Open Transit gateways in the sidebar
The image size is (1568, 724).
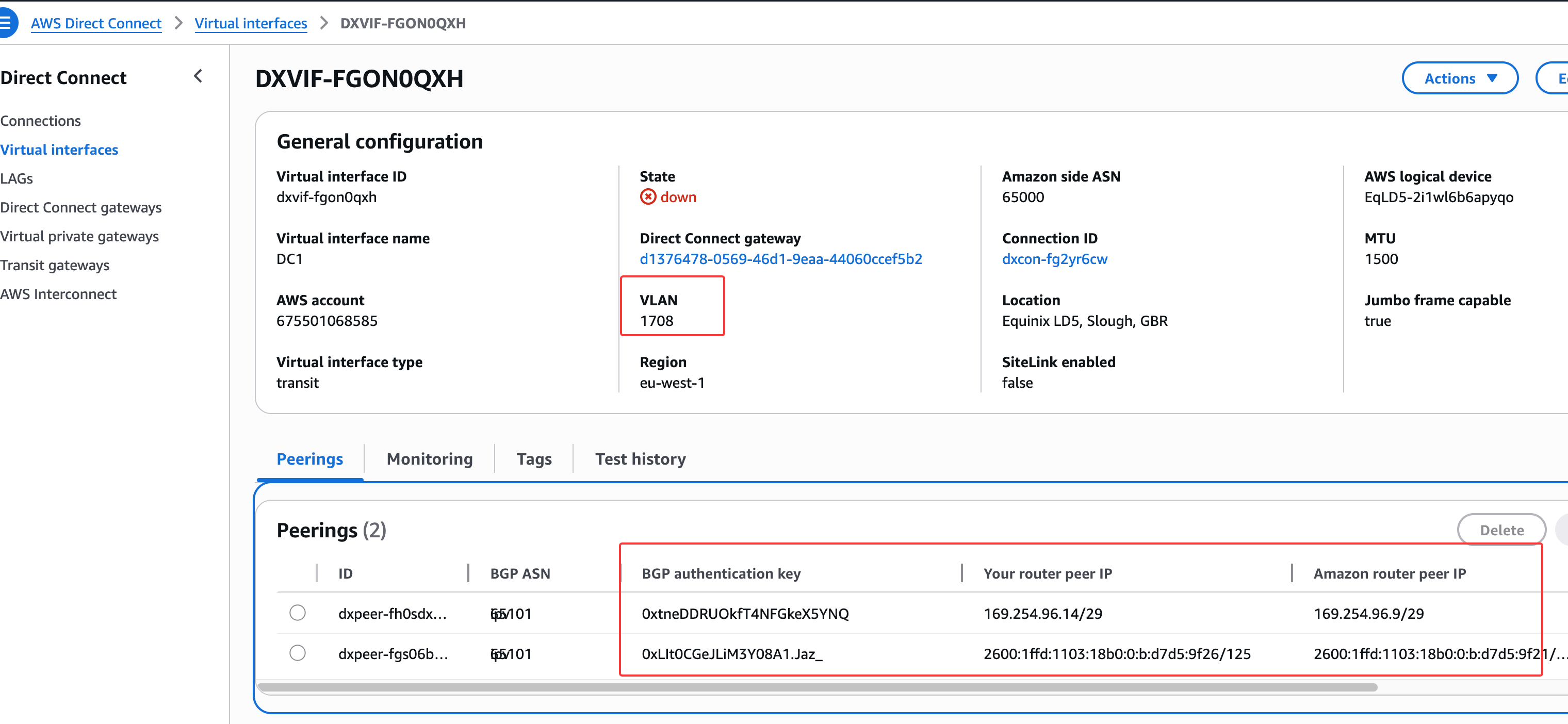click(x=55, y=265)
